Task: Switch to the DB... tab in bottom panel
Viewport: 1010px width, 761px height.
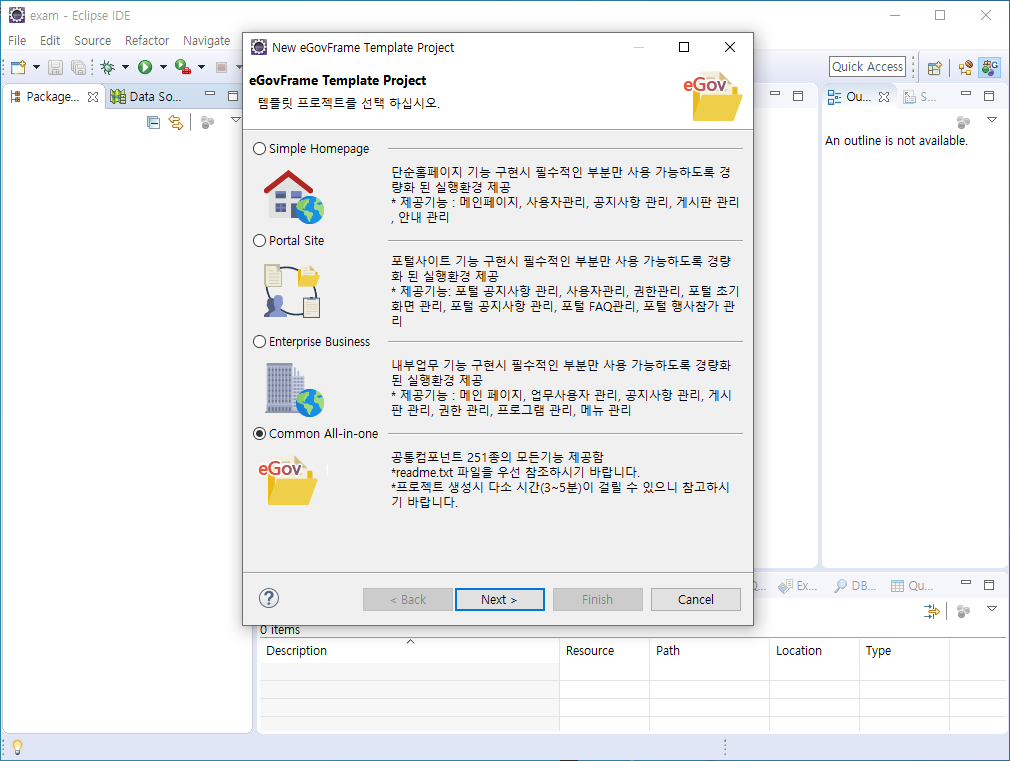Action: [x=855, y=586]
